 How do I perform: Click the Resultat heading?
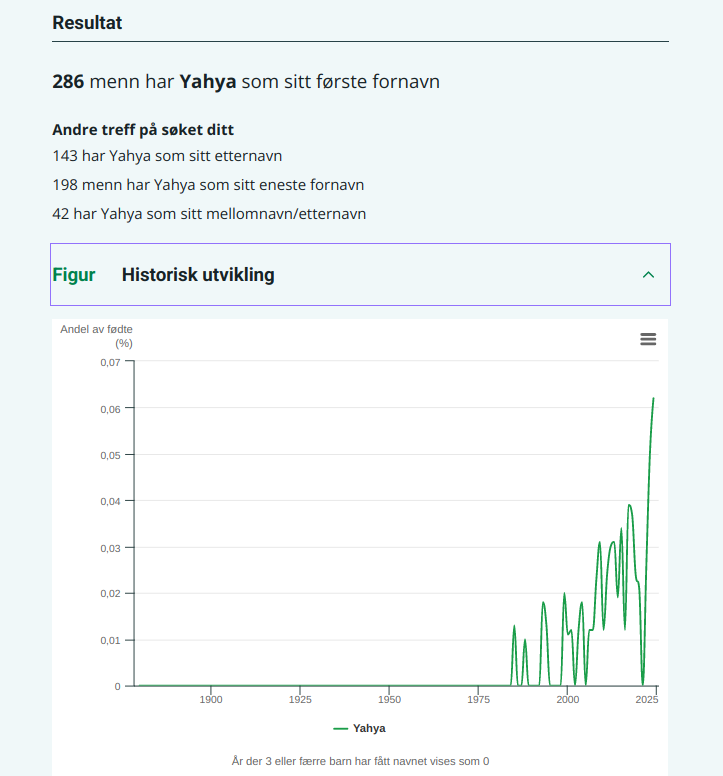click(87, 23)
